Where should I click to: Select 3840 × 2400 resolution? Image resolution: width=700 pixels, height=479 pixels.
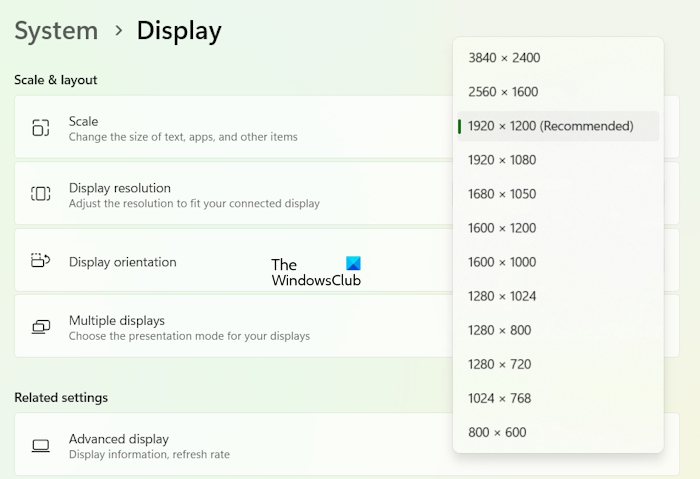pos(504,58)
